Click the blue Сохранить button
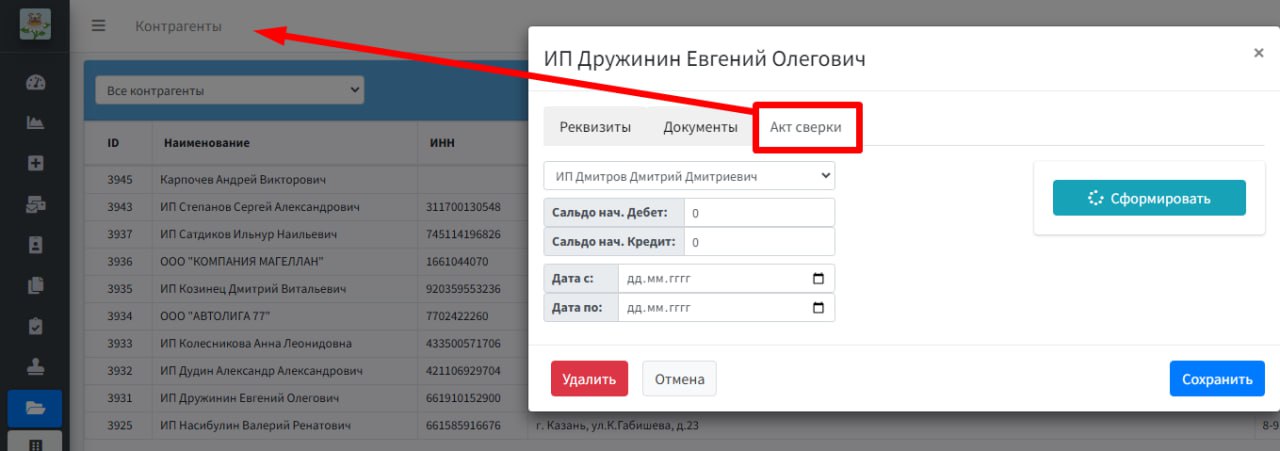 (1217, 379)
